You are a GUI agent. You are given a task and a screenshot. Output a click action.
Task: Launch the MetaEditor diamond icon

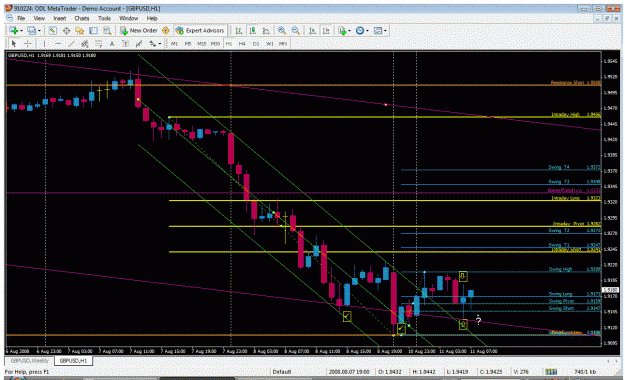(x=165, y=31)
